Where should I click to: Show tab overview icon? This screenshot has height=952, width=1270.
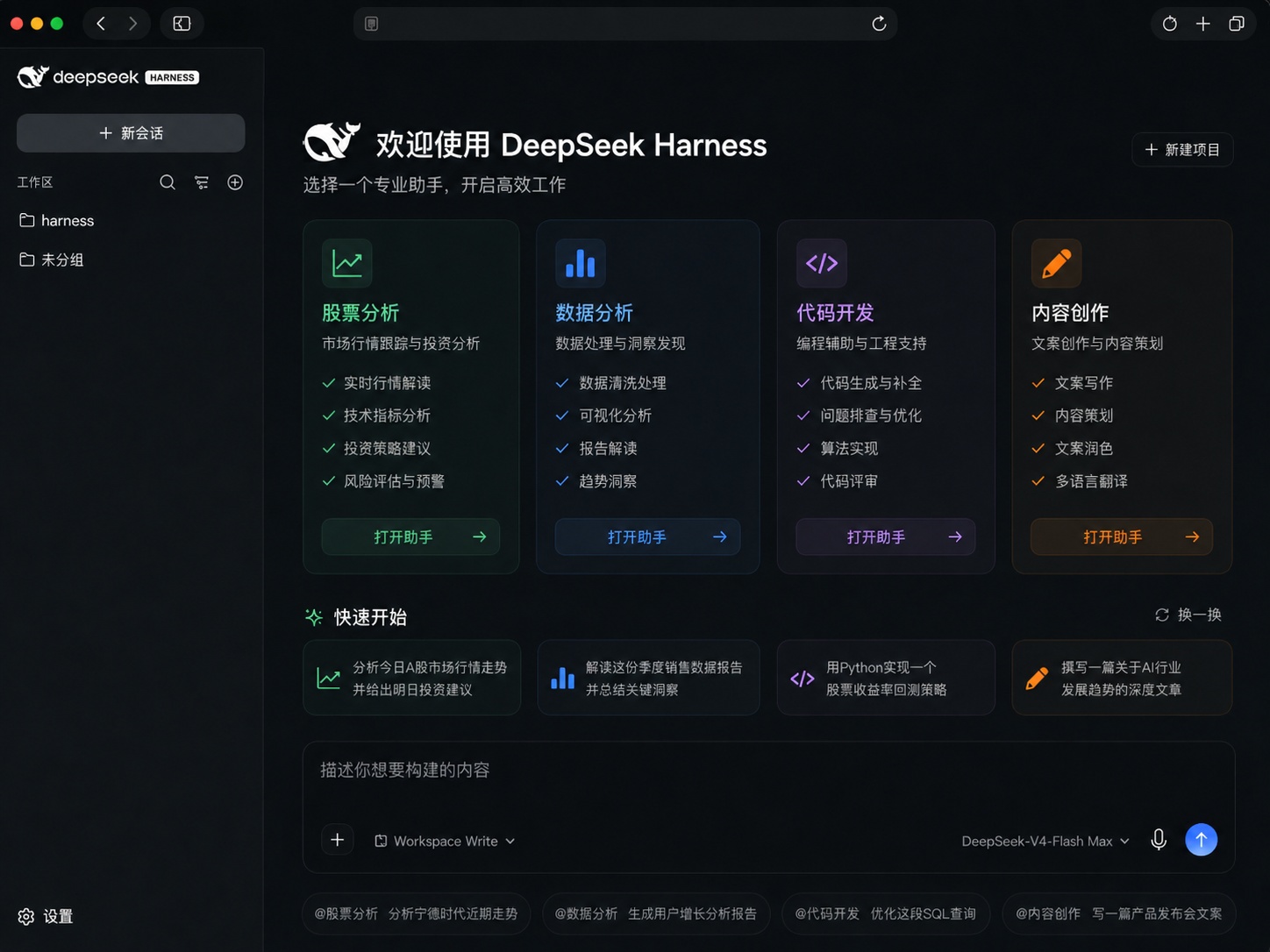[1237, 24]
